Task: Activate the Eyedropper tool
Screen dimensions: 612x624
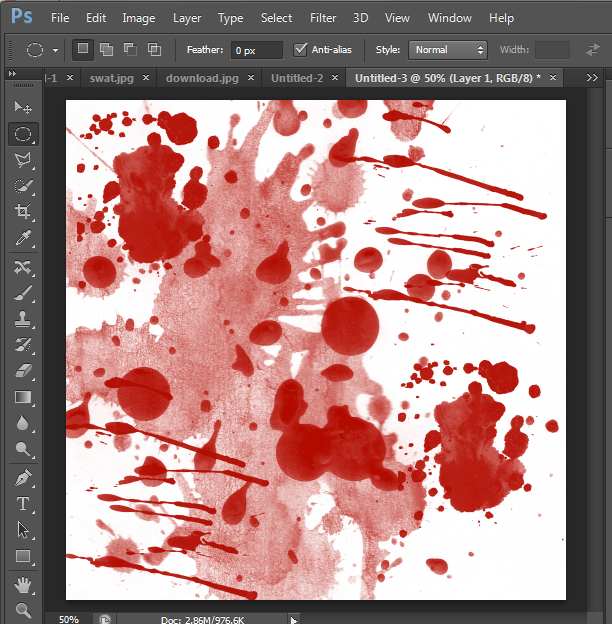Action: pos(22,238)
